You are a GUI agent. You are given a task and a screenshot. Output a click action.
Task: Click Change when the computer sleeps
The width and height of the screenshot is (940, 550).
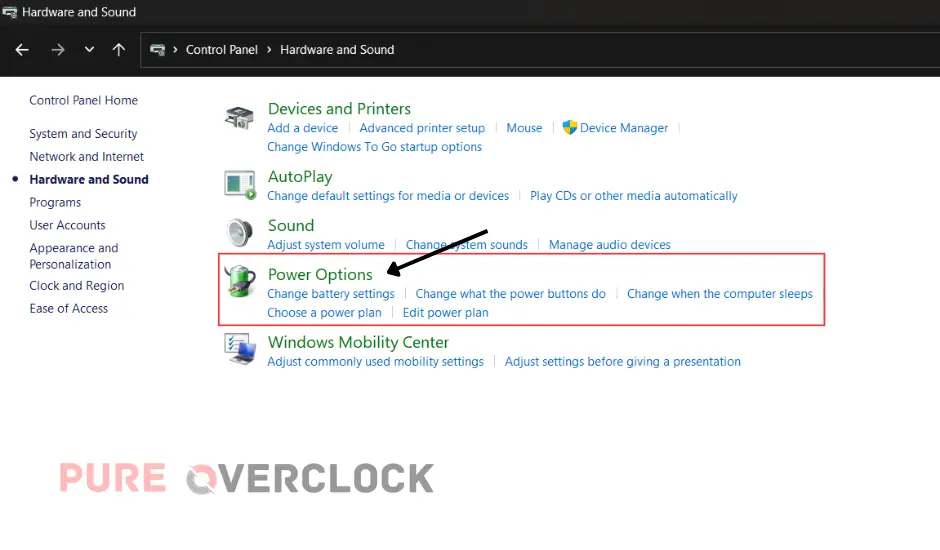(719, 294)
